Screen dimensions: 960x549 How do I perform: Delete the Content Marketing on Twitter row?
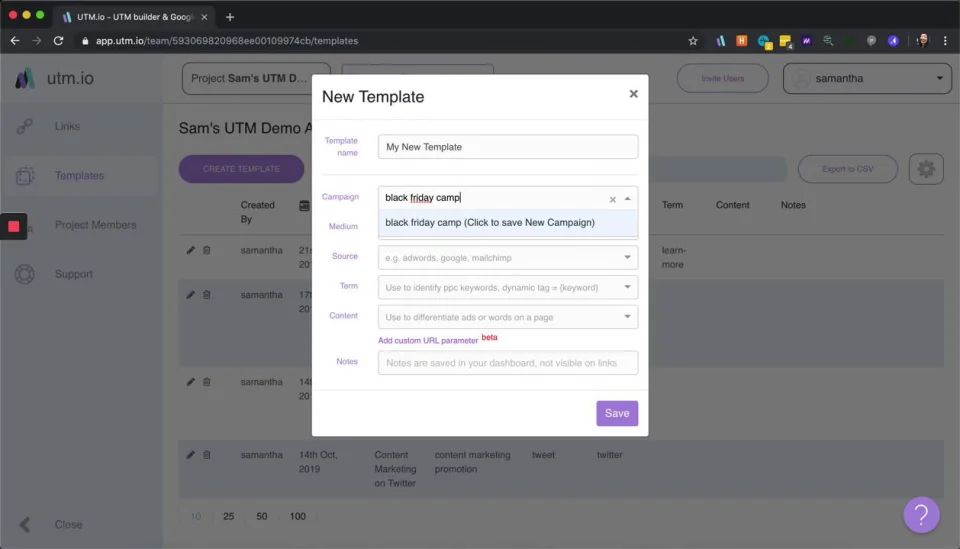coord(207,455)
